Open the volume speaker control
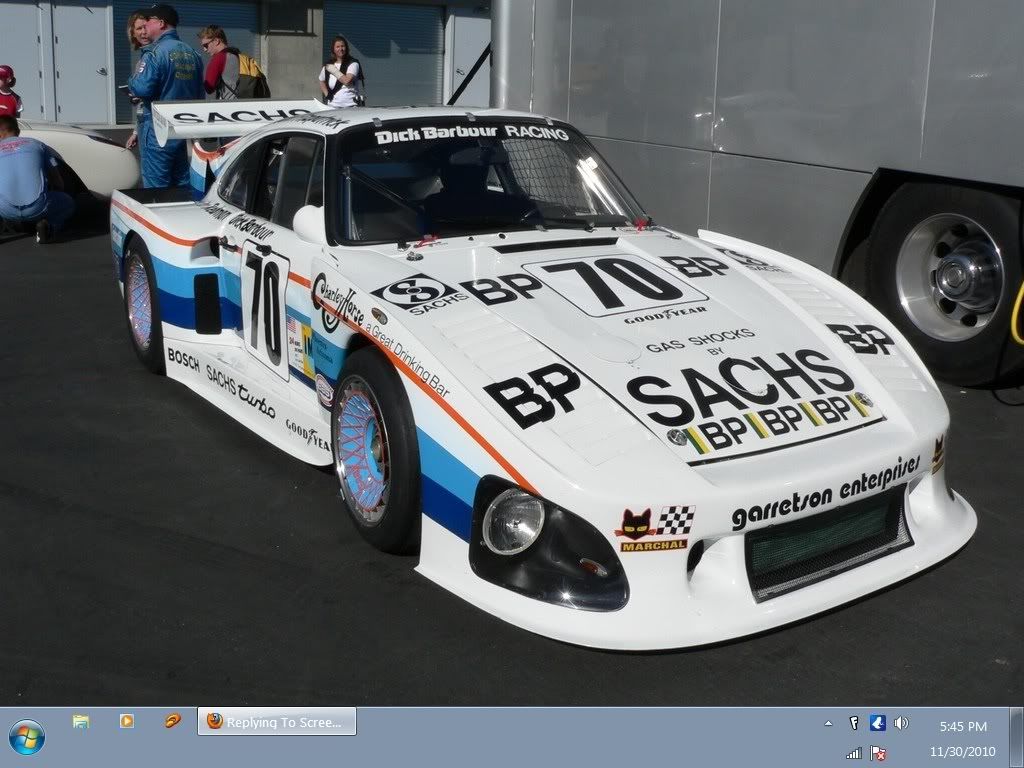Screen dimensions: 1024x768 click(x=901, y=723)
